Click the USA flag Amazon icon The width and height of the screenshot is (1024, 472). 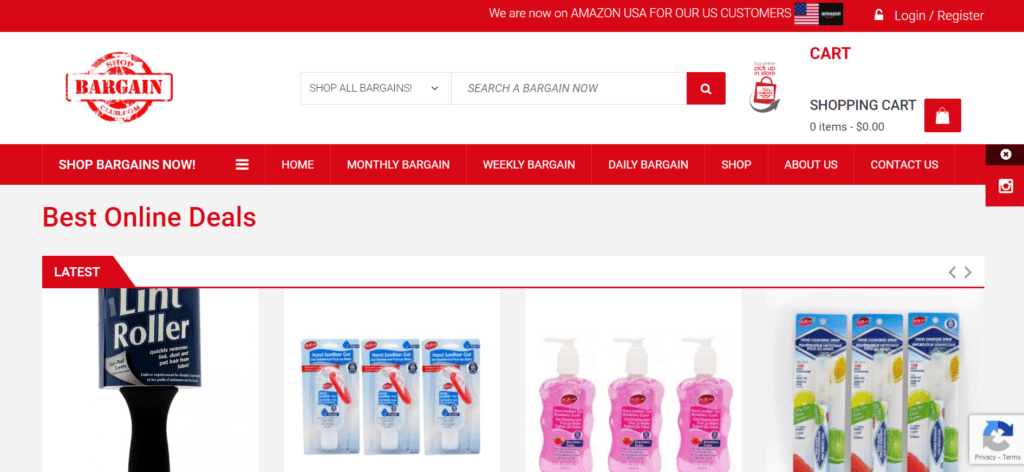pyautogui.click(x=818, y=14)
